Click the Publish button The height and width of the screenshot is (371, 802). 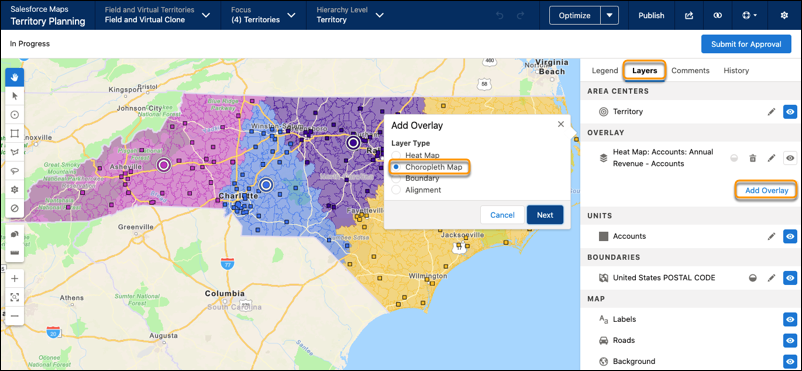(x=651, y=15)
